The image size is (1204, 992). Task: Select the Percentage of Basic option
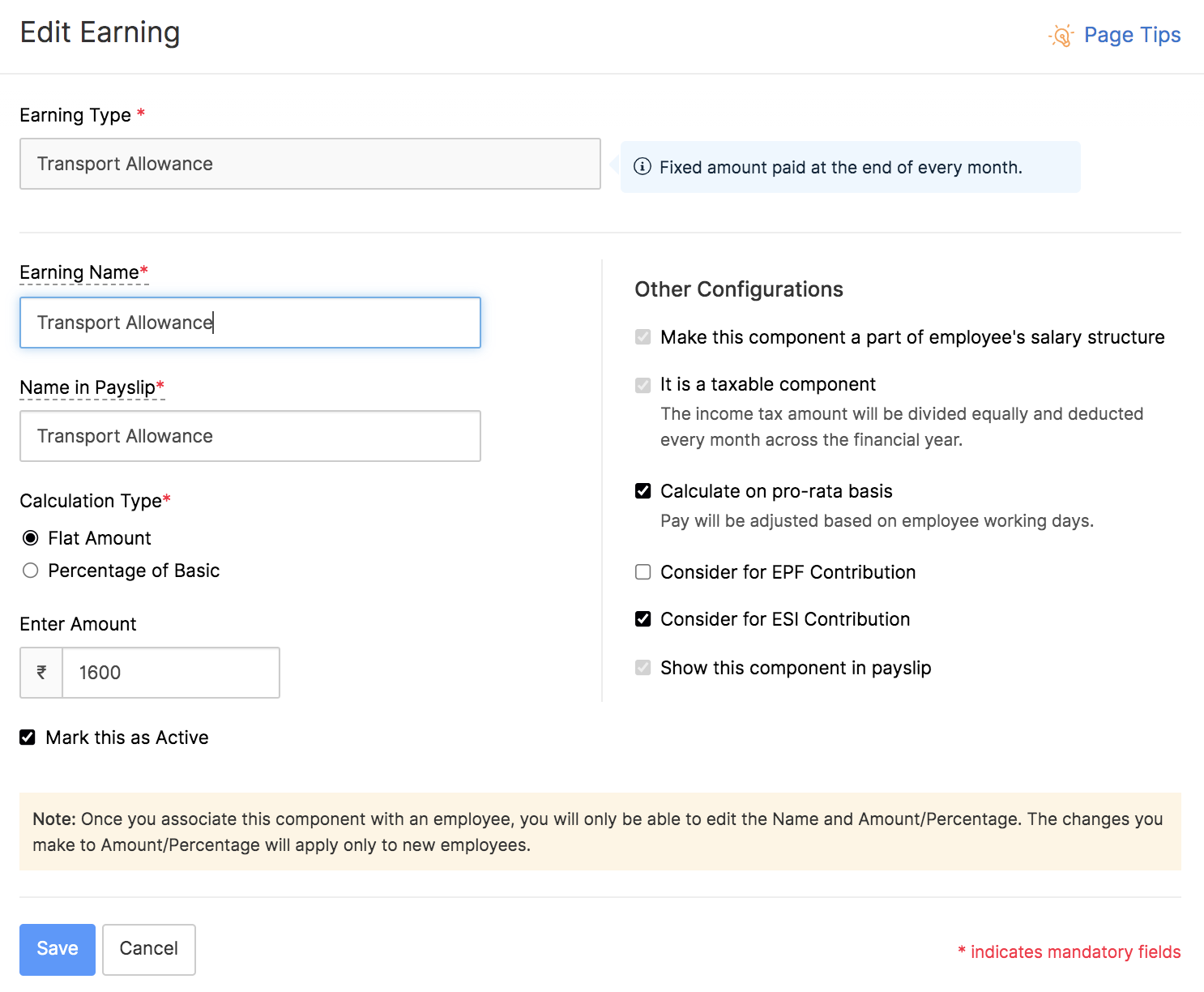30,570
